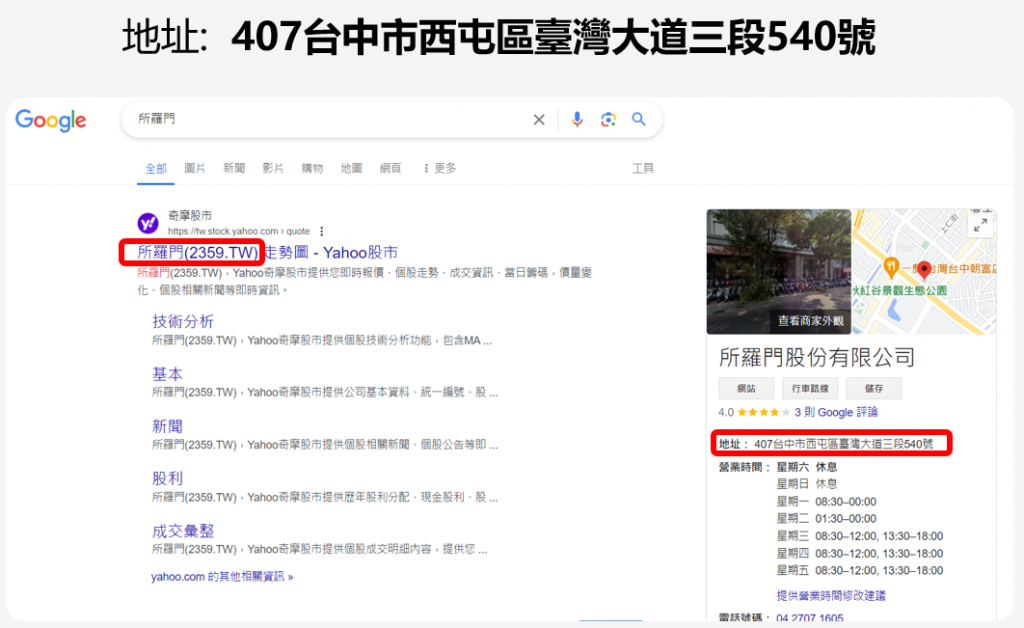Click the 網站 button in business panel
The width and height of the screenshot is (1024, 628).
click(746, 388)
